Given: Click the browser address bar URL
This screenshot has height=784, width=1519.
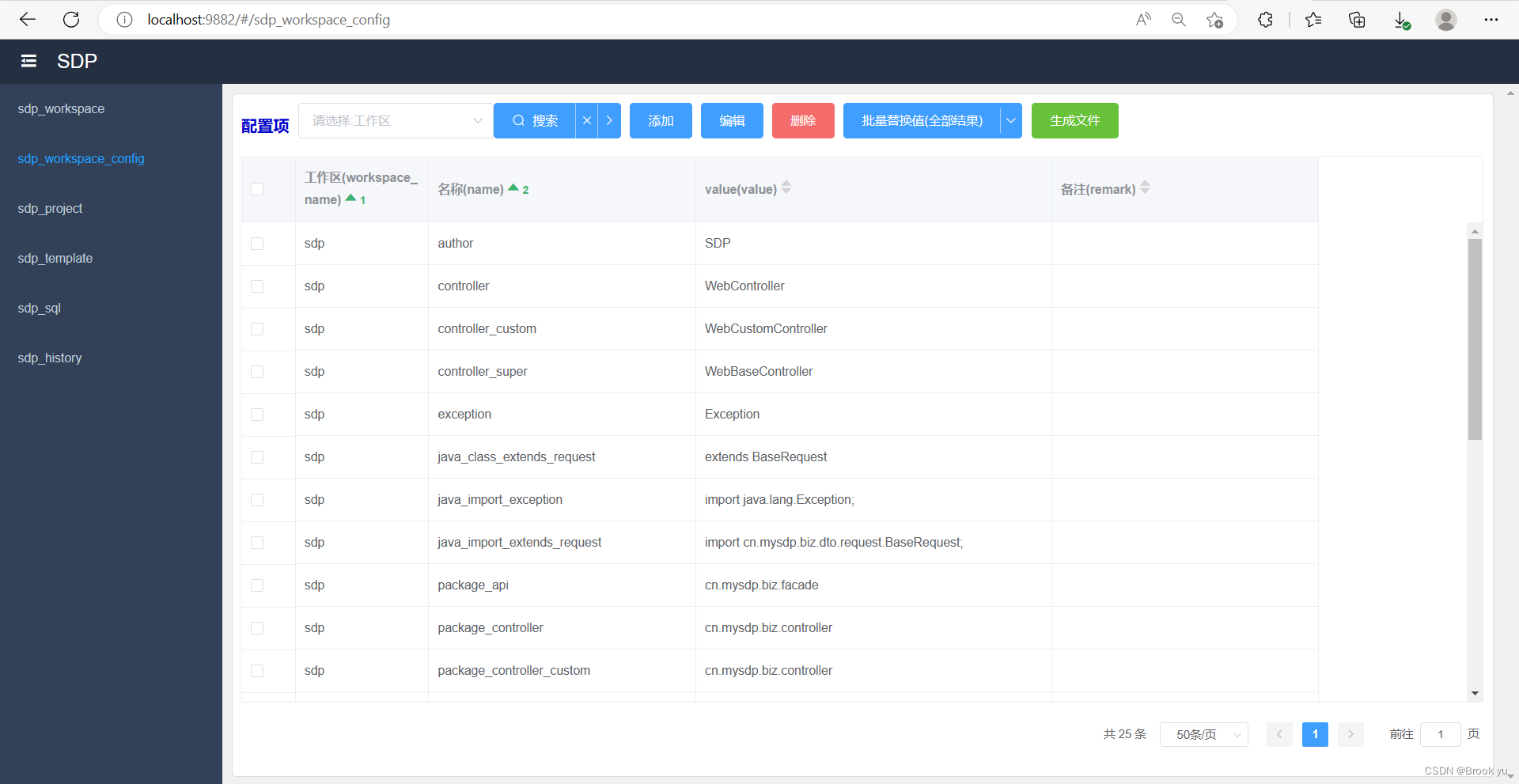Looking at the screenshot, I should (269, 20).
